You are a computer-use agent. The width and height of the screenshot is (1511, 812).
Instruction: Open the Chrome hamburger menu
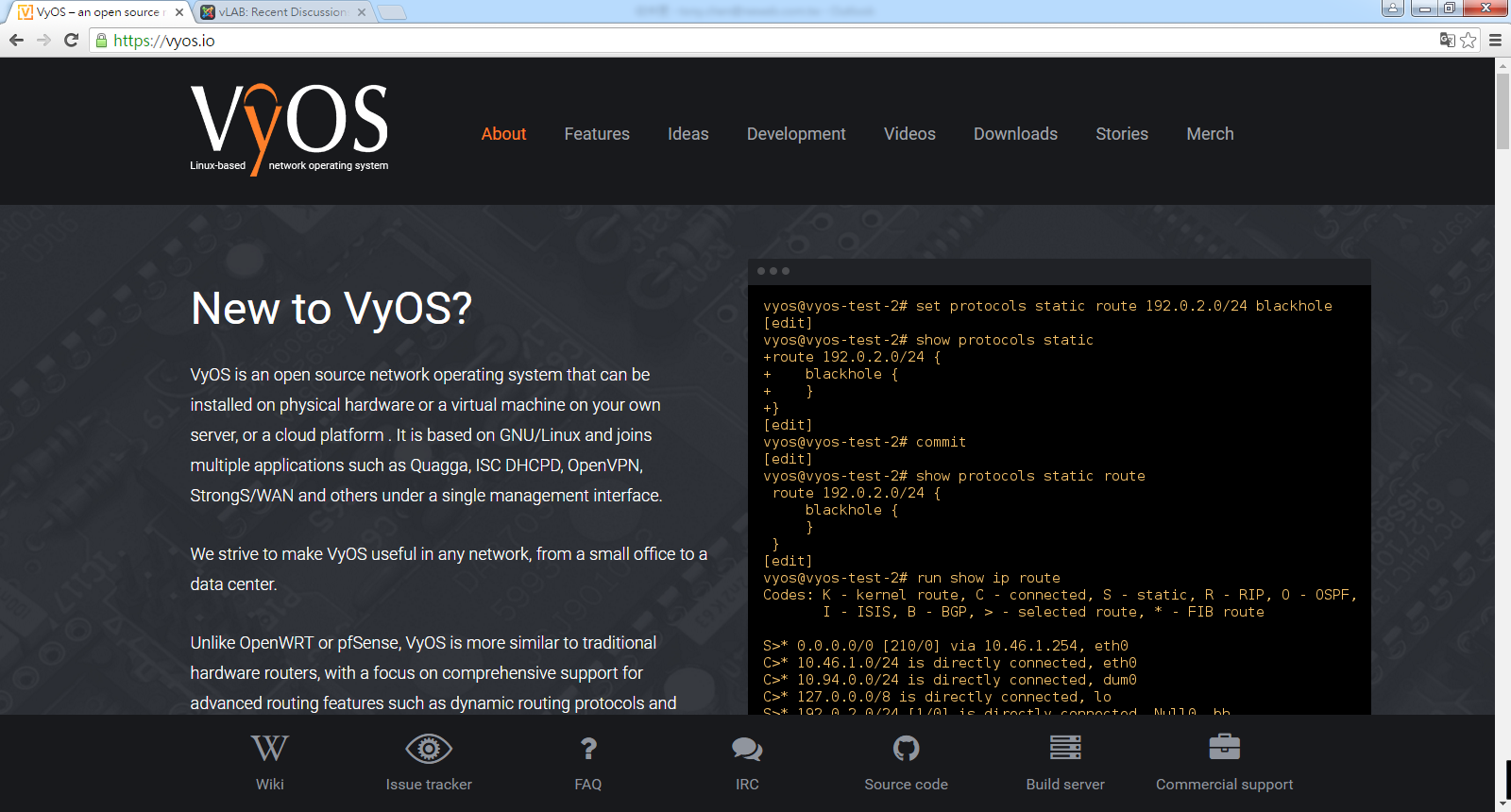tap(1495, 41)
